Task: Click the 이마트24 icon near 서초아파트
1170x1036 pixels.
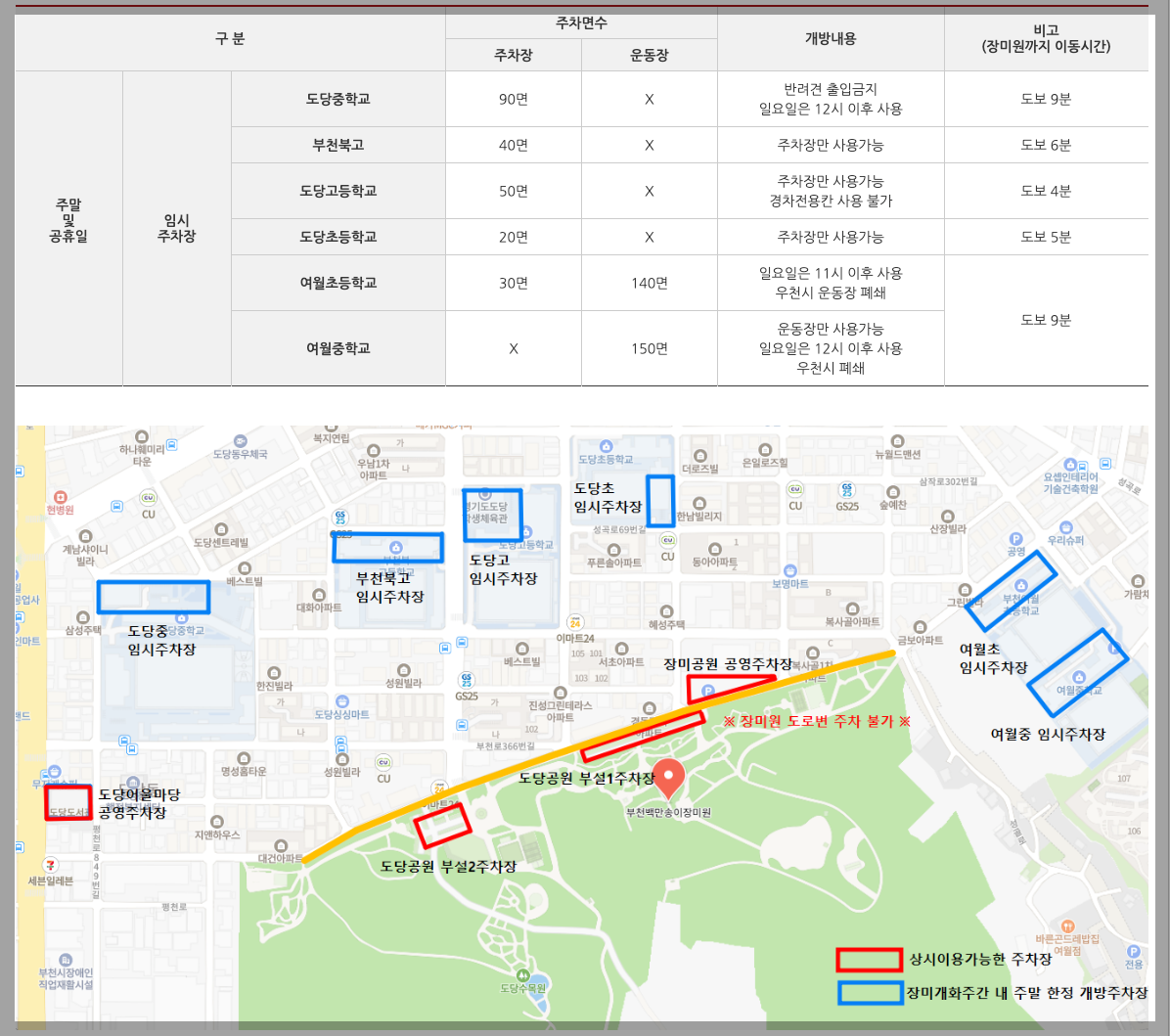Action: point(576,624)
